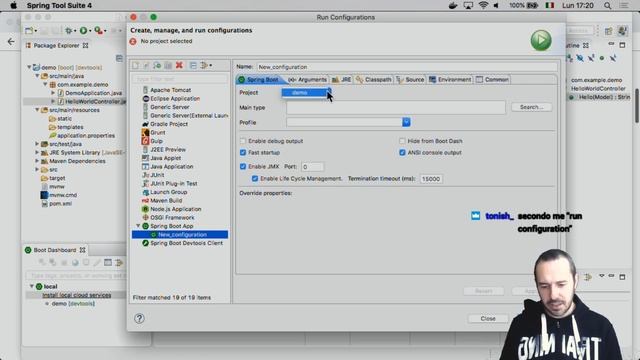640x360 pixels.
Task: Toggle Fast startup checkbox
Action: pos(243,152)
